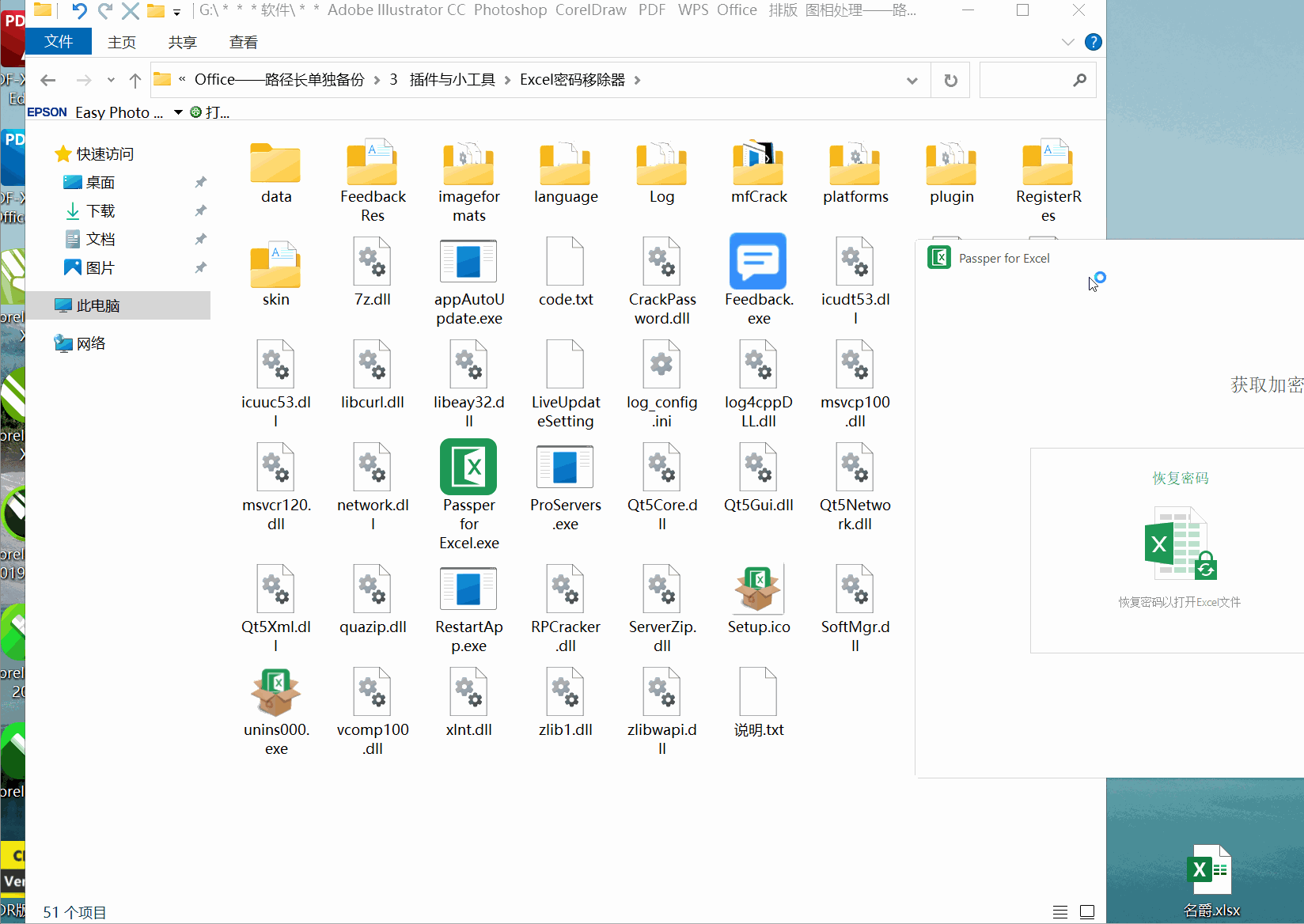Click the redo icon in title bar
Viewport: 1304px width, 924px height.
(104, 10)
